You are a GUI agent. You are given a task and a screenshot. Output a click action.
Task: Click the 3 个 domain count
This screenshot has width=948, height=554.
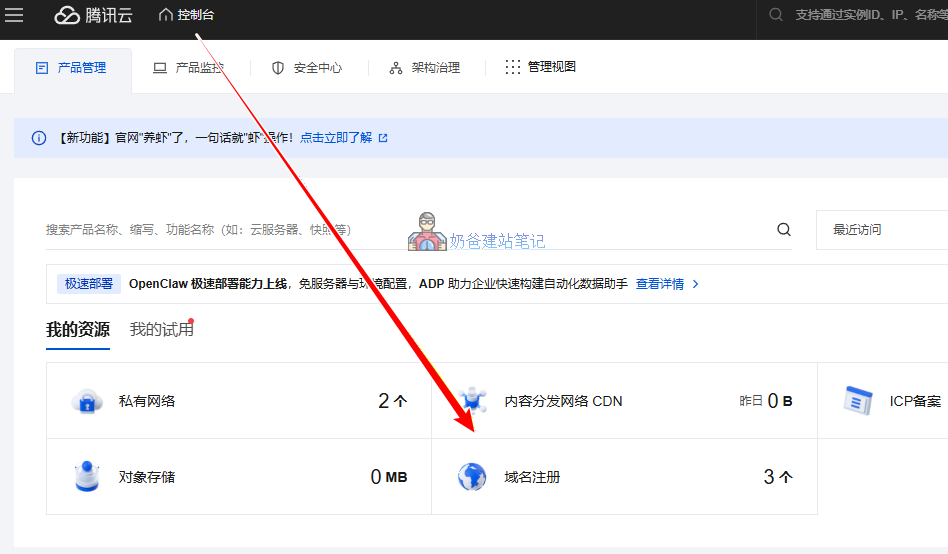pos(778,477)
